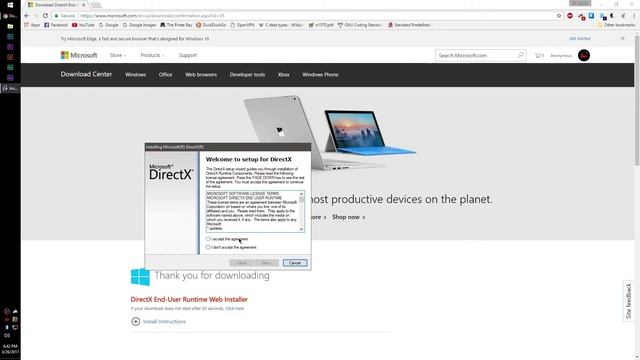Screen dimensions: 640x360
Task: Open the YouTube bookmark
Action: [83, 25]
